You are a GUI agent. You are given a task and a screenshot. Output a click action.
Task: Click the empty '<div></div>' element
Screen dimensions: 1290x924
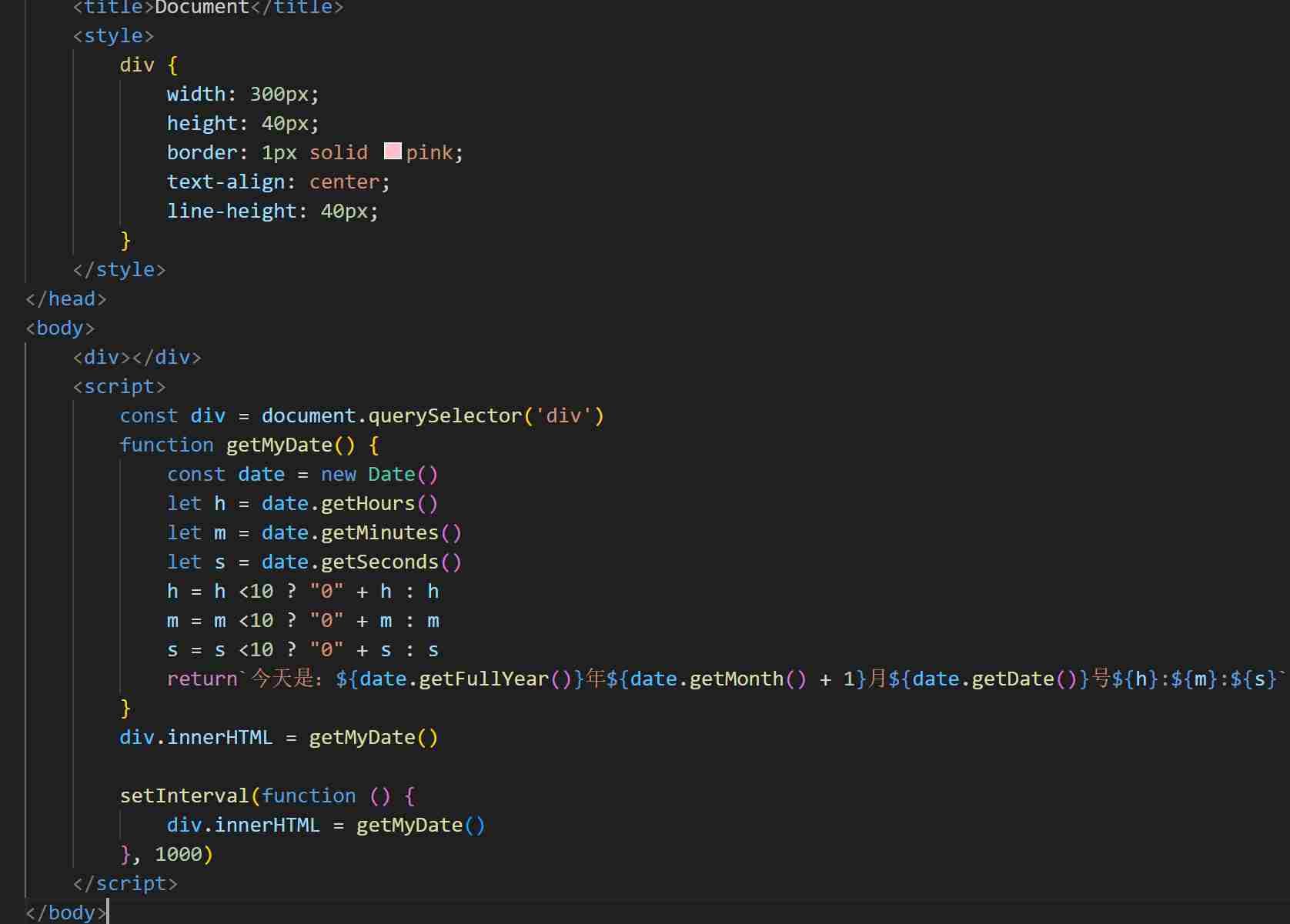tap(136, 357)
